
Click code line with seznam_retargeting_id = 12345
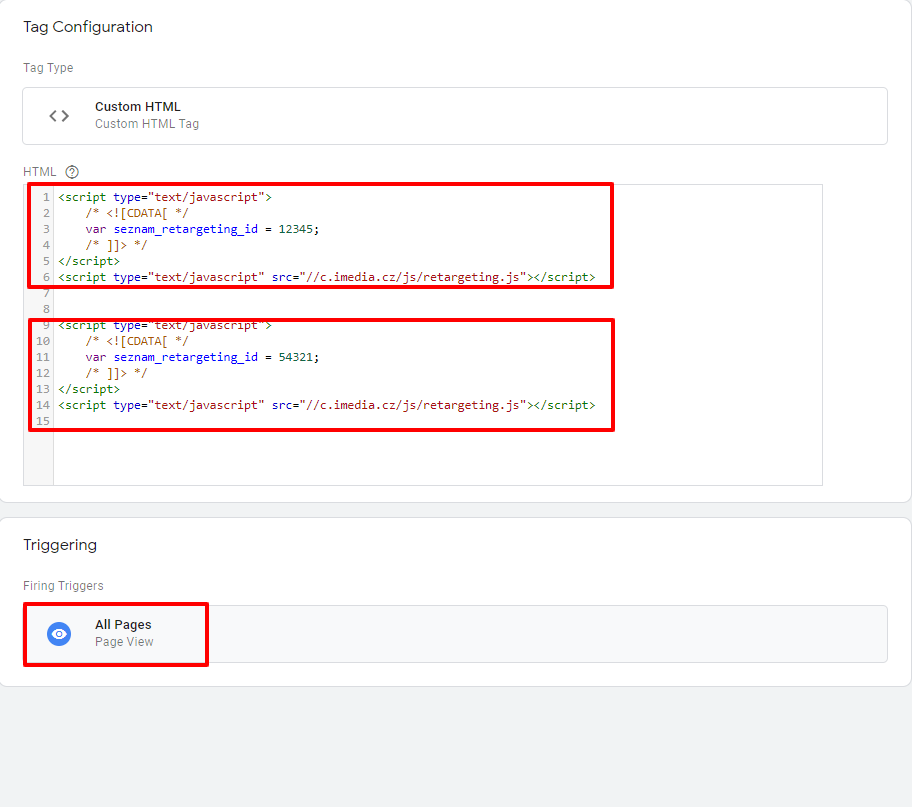pyautogui.click(x=202, y=229)
